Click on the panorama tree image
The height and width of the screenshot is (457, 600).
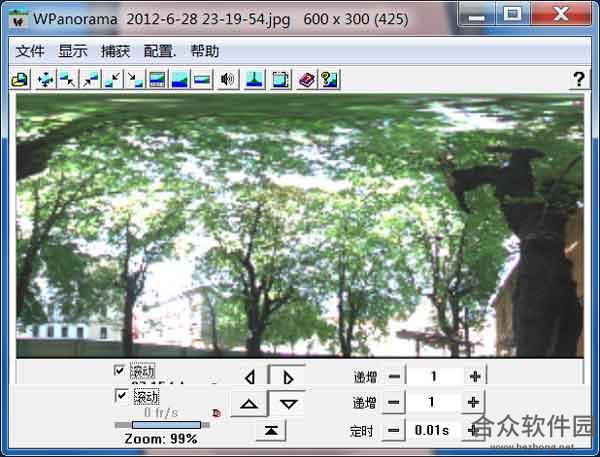[300, 226]
